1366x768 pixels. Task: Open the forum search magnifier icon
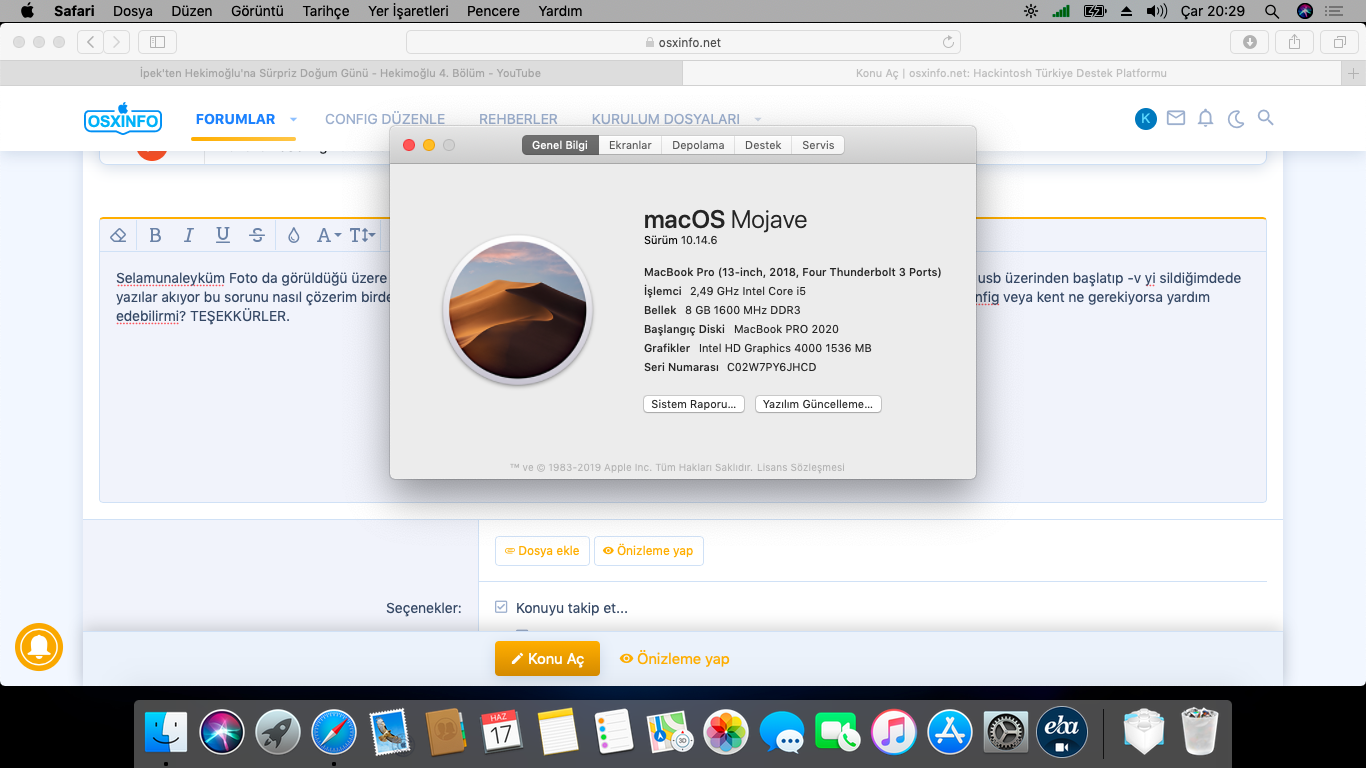[1265, 118]
